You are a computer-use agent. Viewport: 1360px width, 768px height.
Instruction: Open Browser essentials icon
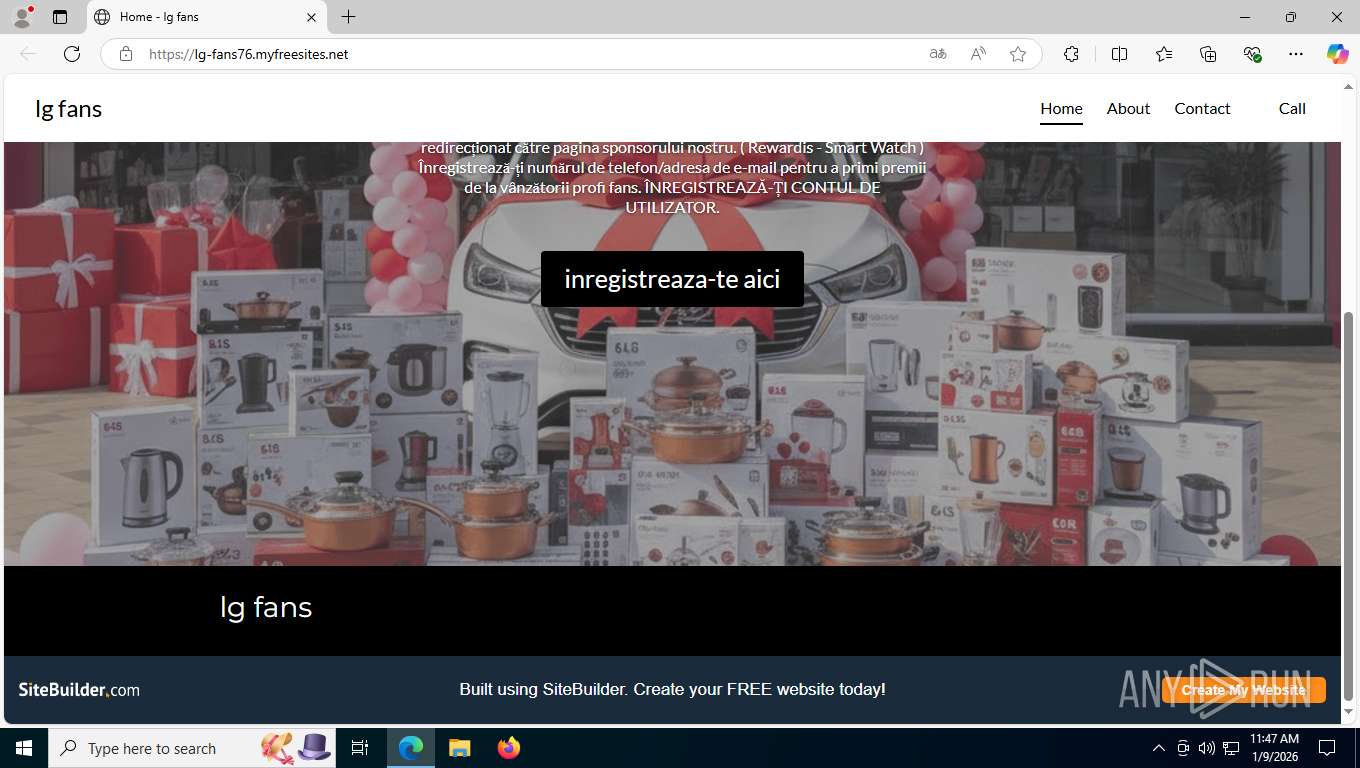(1252, 54)
